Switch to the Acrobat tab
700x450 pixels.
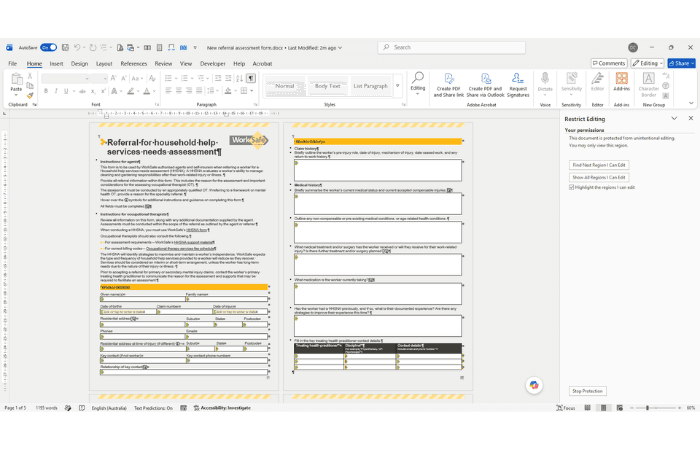tap(262, 63)
